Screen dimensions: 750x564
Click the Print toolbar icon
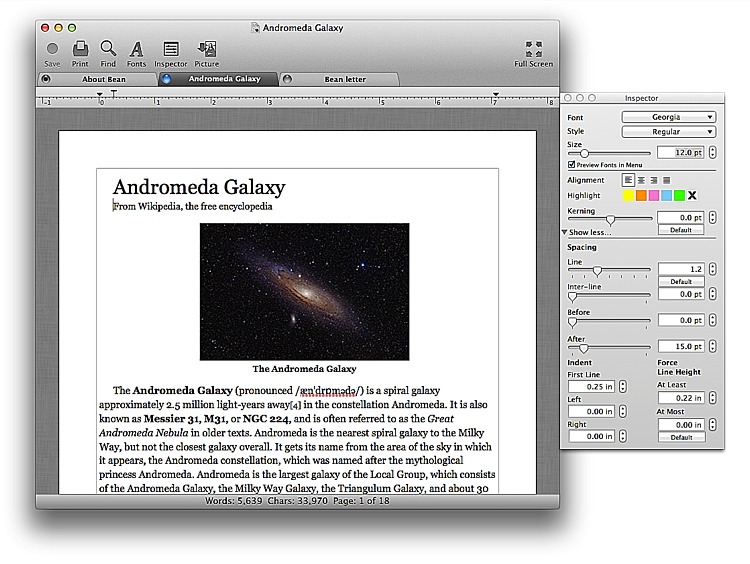pyautogui.click(x=80, y=49)
